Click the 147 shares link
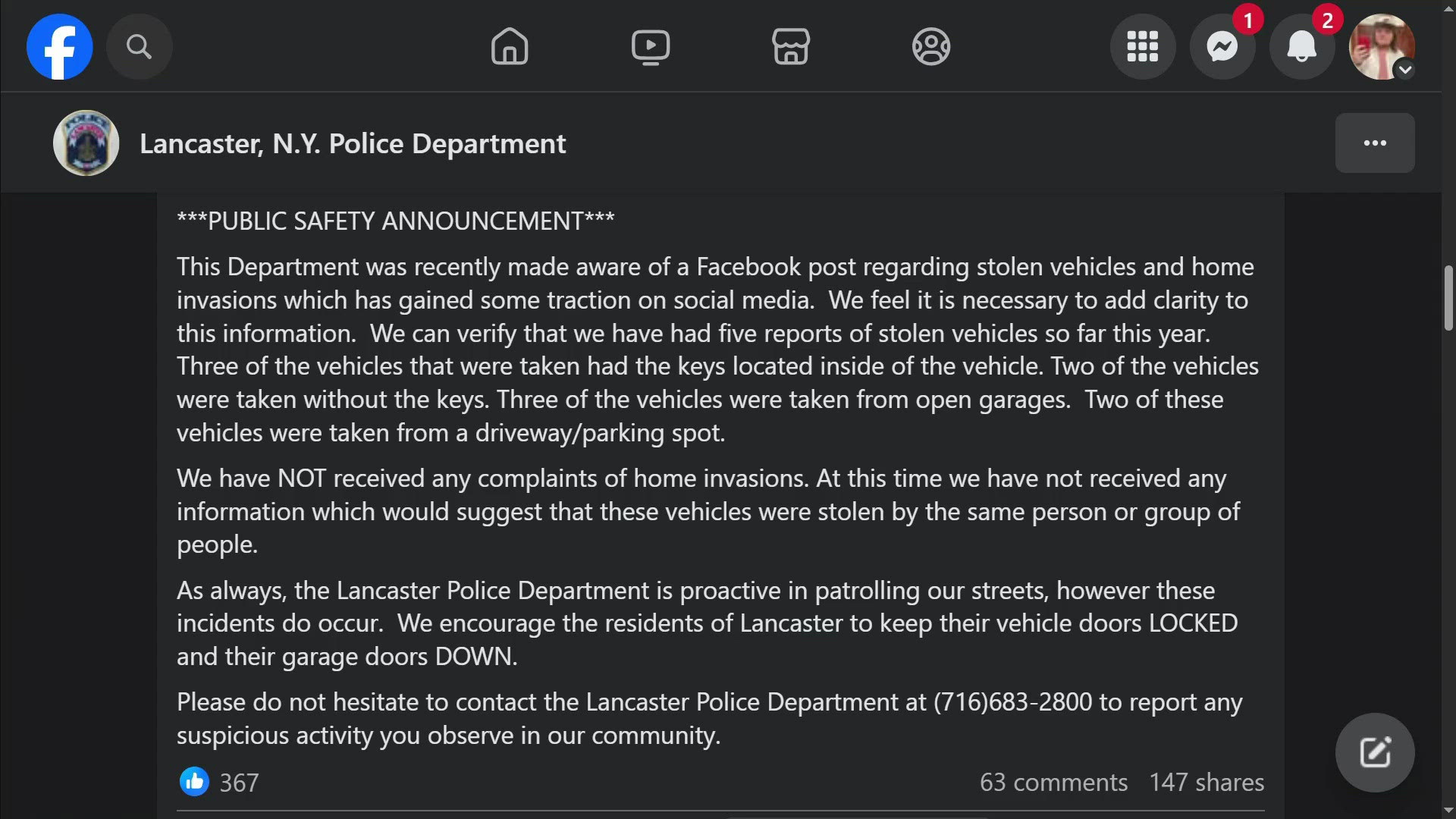 click(1207, 782)
